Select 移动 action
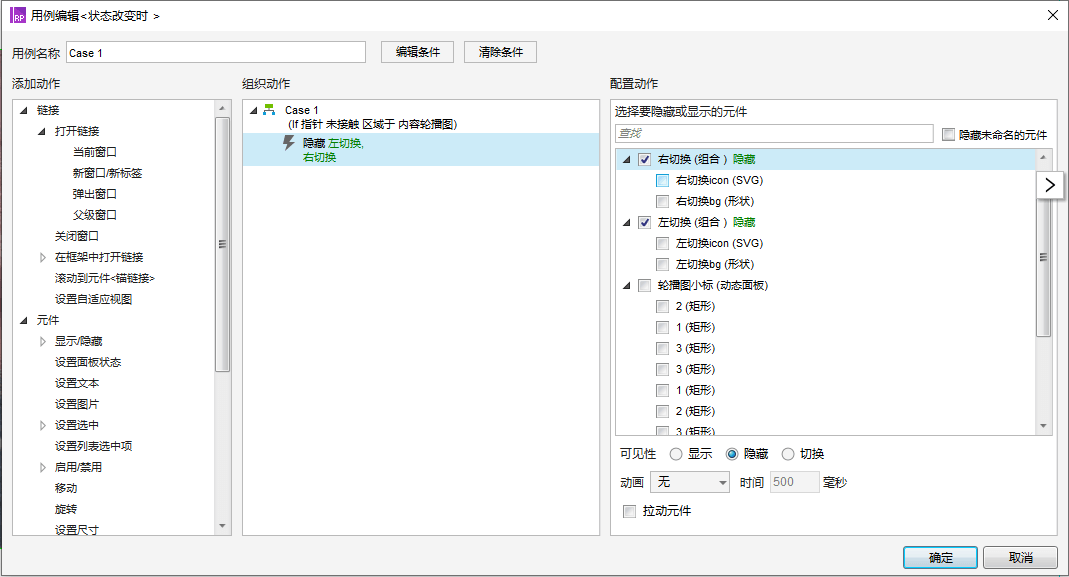This screenshot has height=577, width=1069. click(x=66, y=488)
